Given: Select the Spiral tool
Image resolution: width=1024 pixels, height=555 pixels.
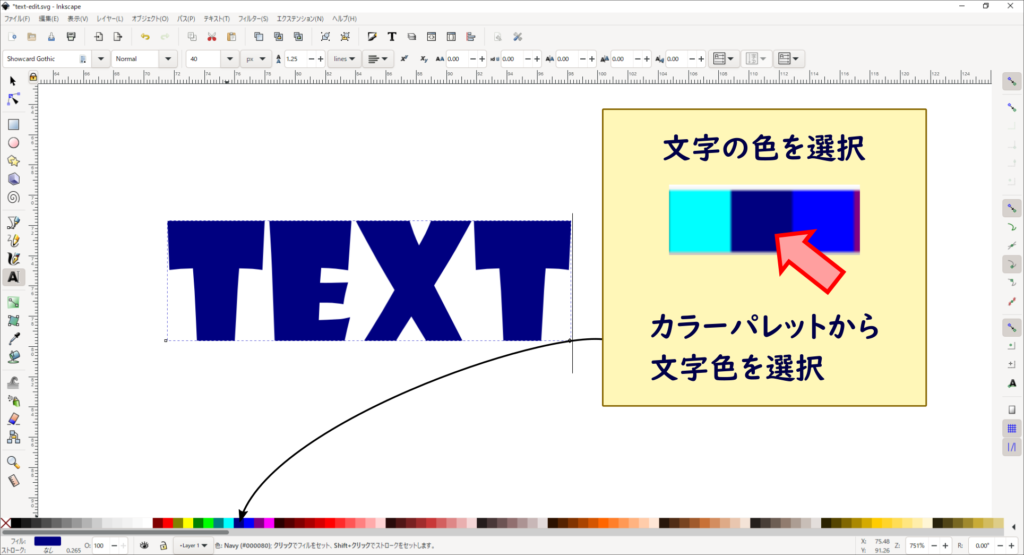Looking at the screenshot, I should (13, 197).
